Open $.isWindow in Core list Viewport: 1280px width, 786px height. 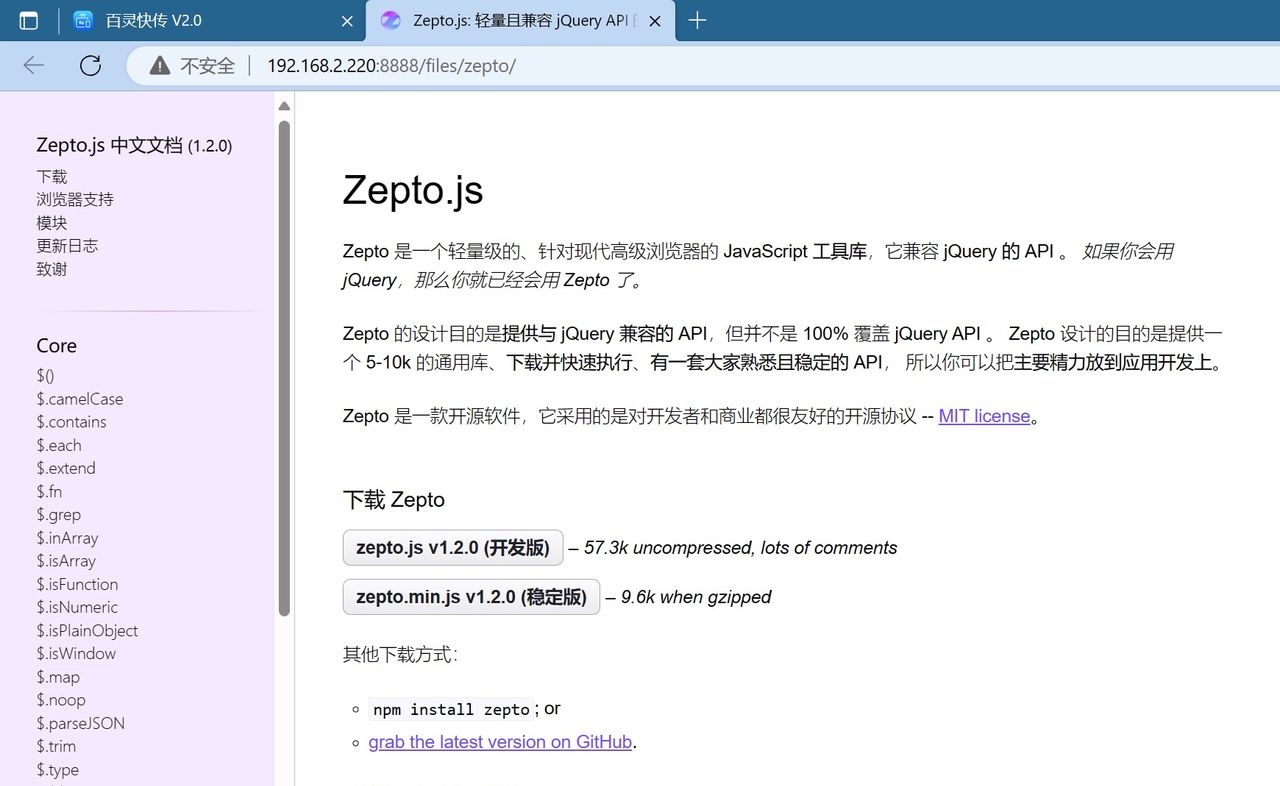(x=76, y=653)
